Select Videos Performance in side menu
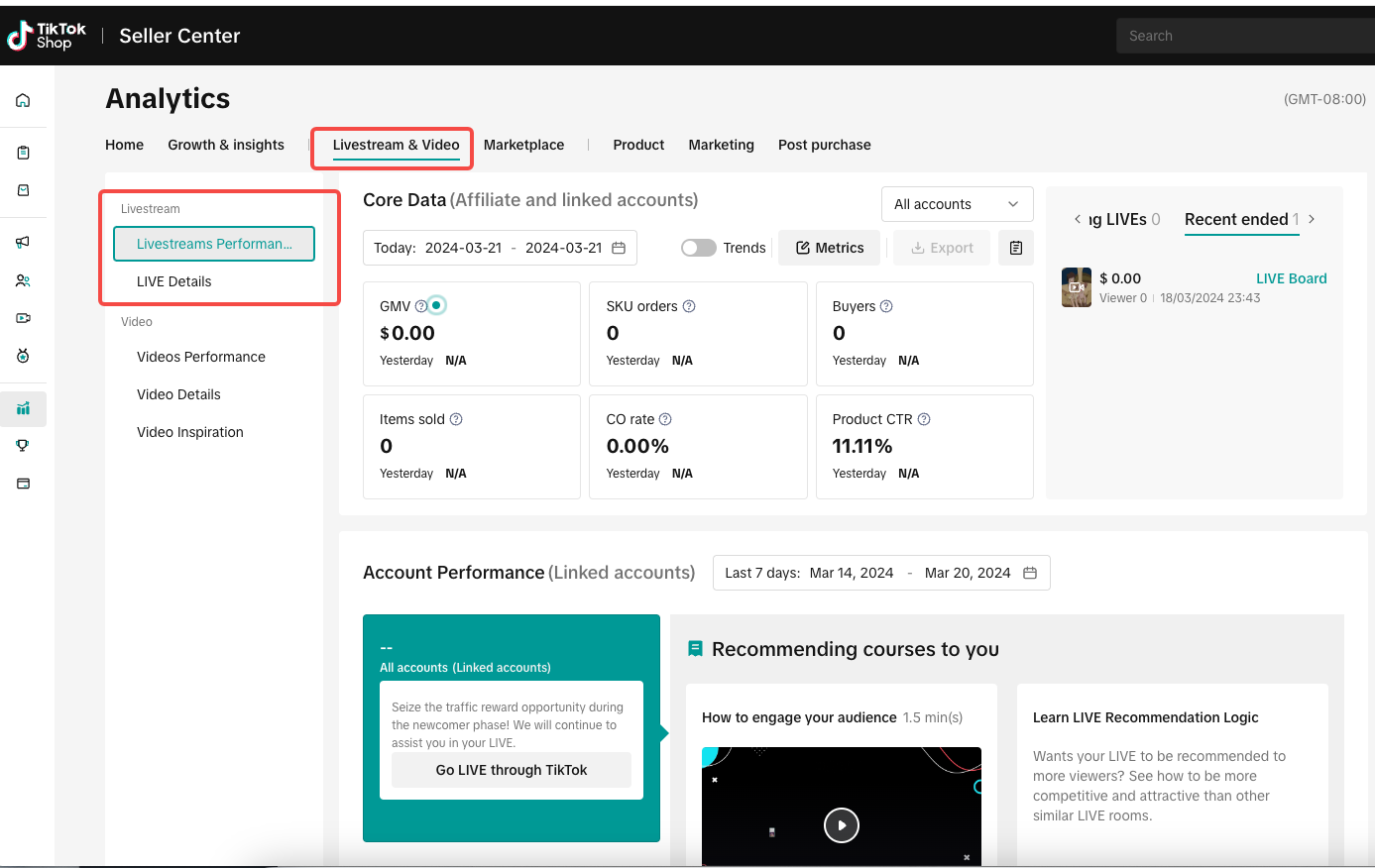The width and height of the screenshot is (1375, 868). point(201,357)
